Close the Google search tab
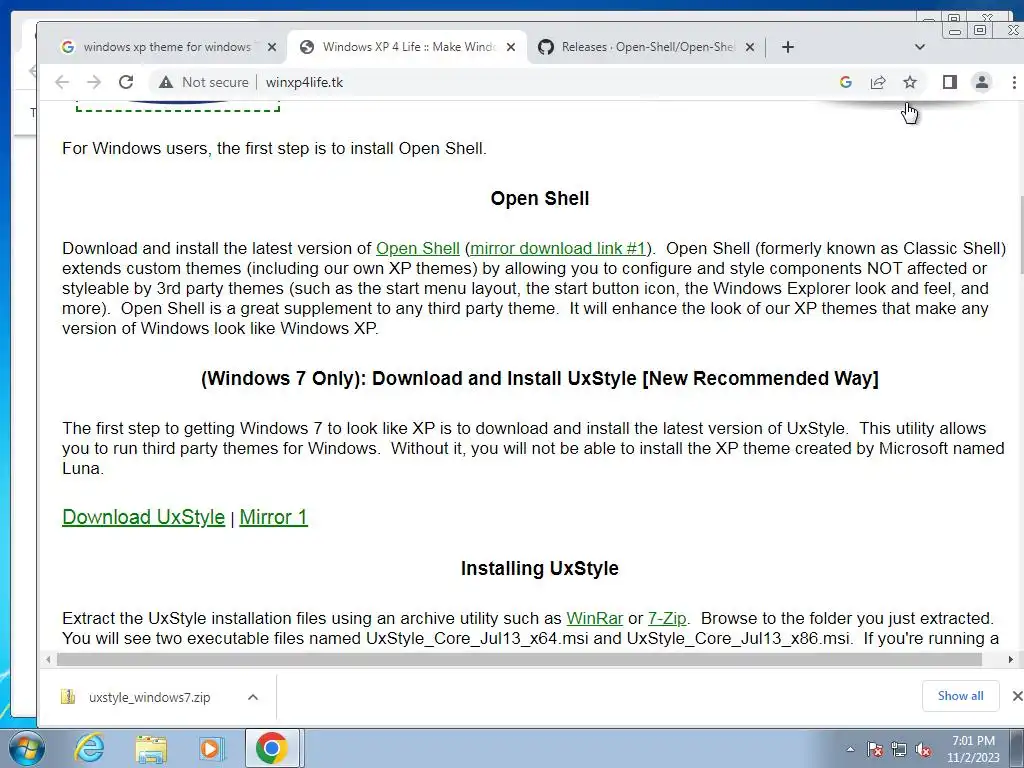This screenshot has height=768, width=1024. [x=272, y=47]
